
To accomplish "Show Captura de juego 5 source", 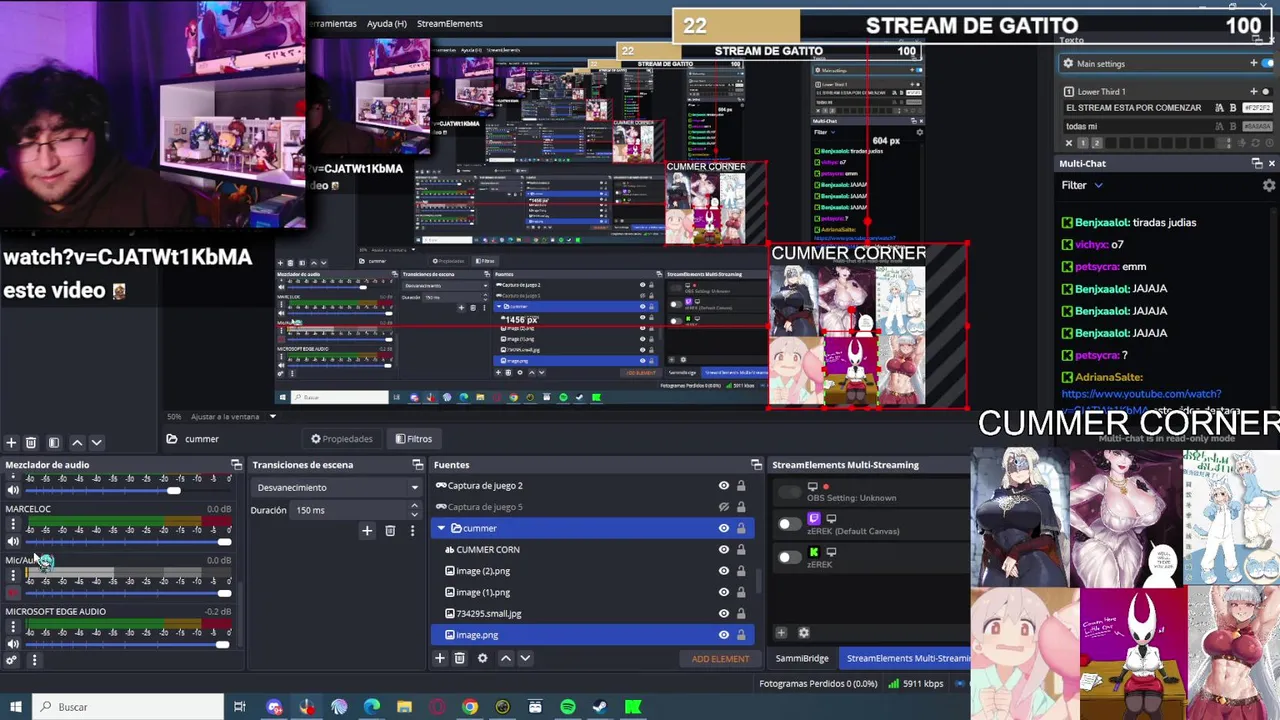I will (724, 507).
